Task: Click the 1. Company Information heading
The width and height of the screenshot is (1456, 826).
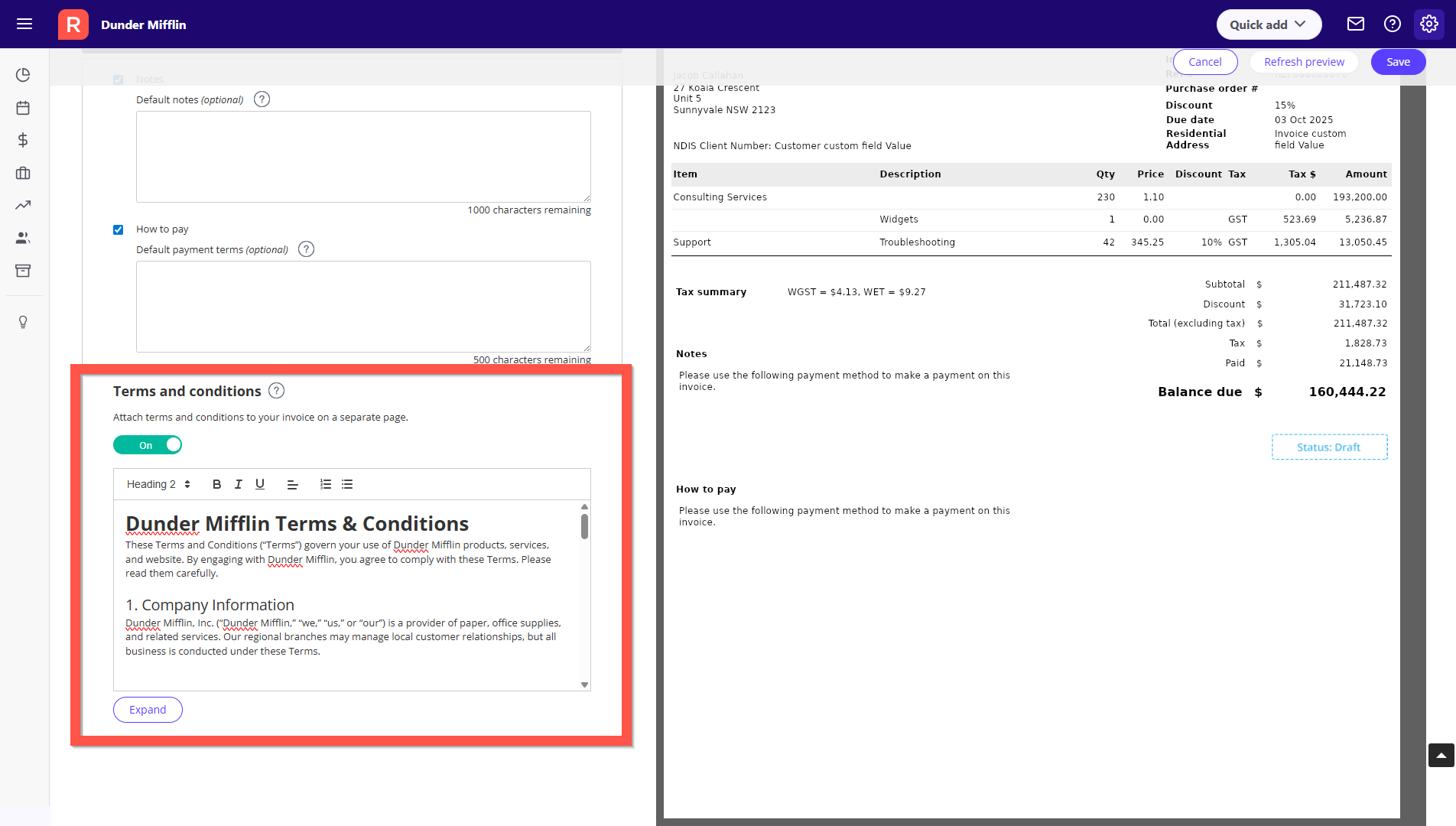Action: pos(210,605)
